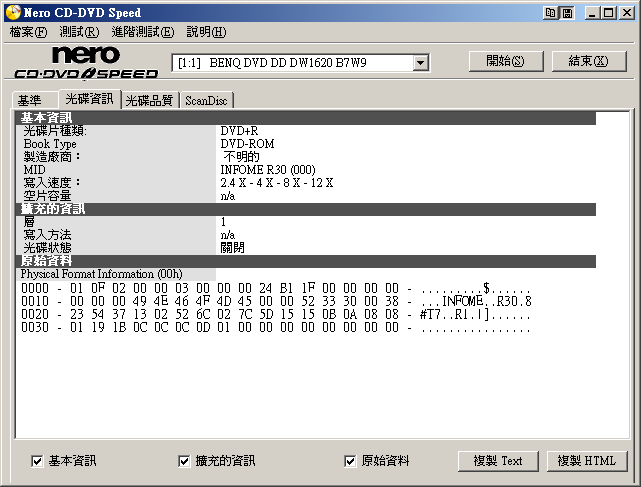
Task: Click the MID value INFOME R30 (000)
Action: click(x=268, y=170)
